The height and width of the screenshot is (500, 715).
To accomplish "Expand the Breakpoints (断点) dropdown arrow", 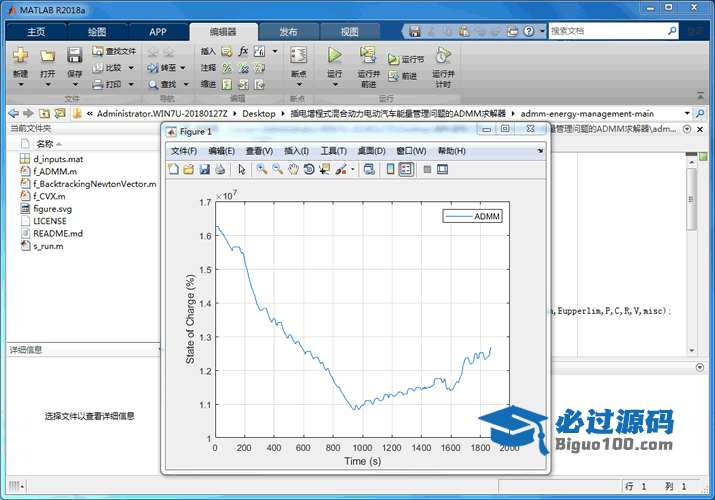I will (299, 84).
